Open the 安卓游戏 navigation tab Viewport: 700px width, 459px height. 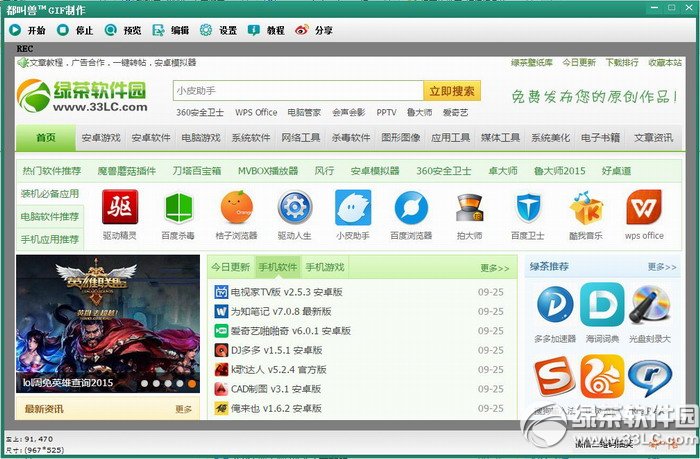click(101, 138)
